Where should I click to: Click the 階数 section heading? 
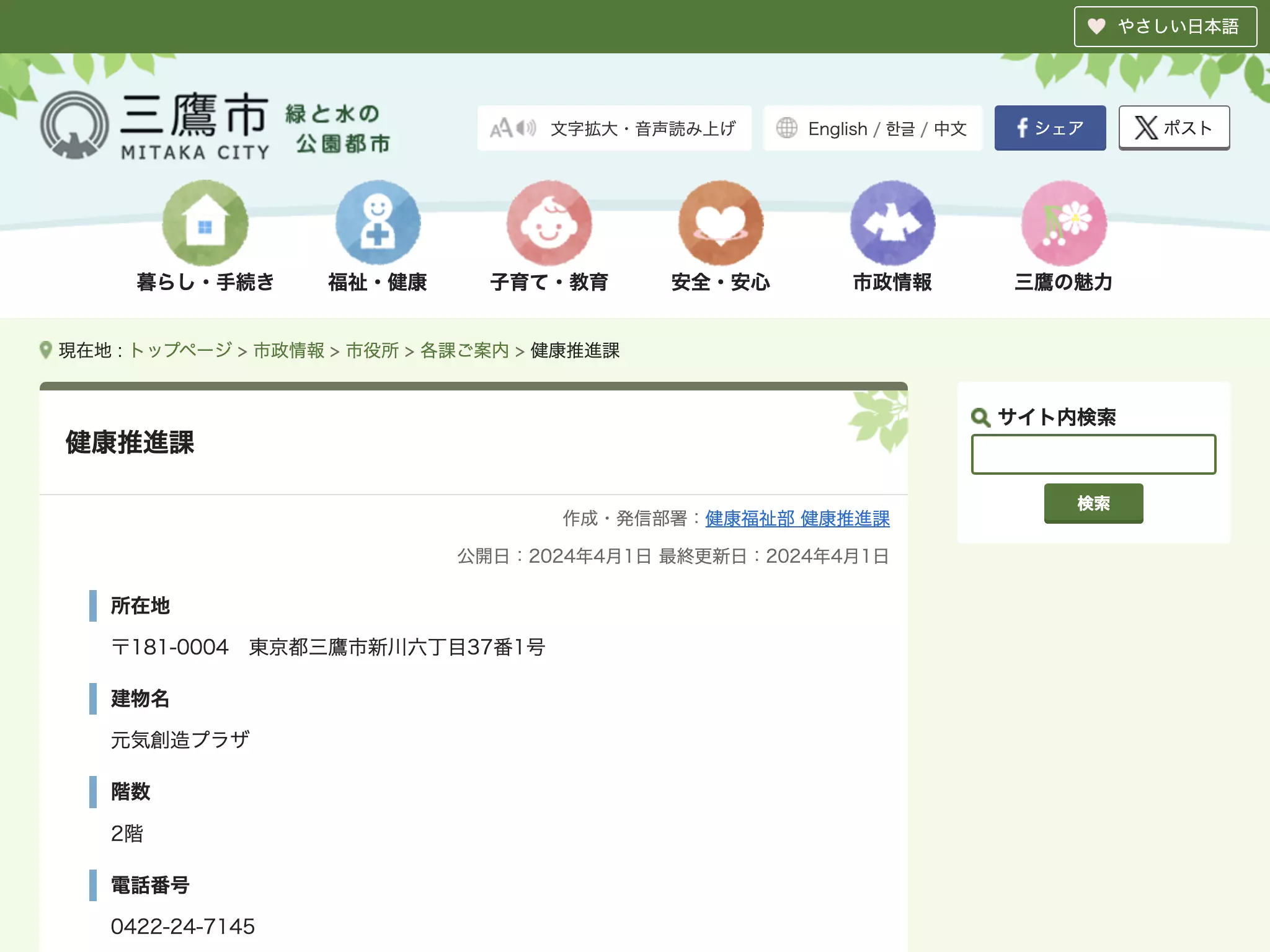[130, 791]
